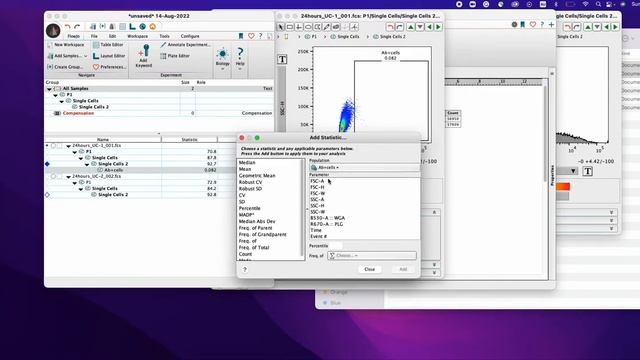Click the orange color swatch in rear window
Viewport: 640px width, 360px height.
click(563, 187)
